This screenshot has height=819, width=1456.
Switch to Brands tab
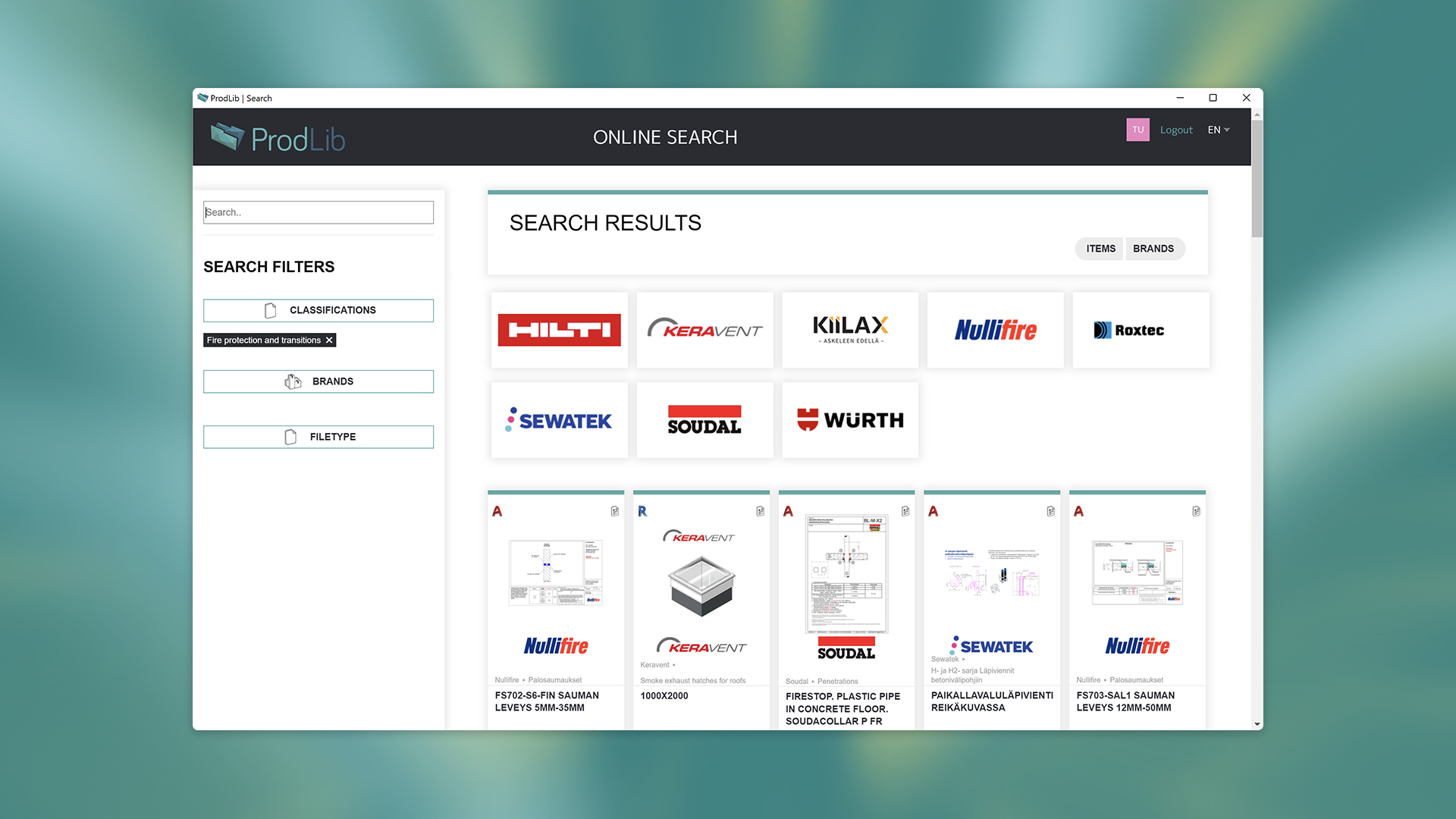1153,249
